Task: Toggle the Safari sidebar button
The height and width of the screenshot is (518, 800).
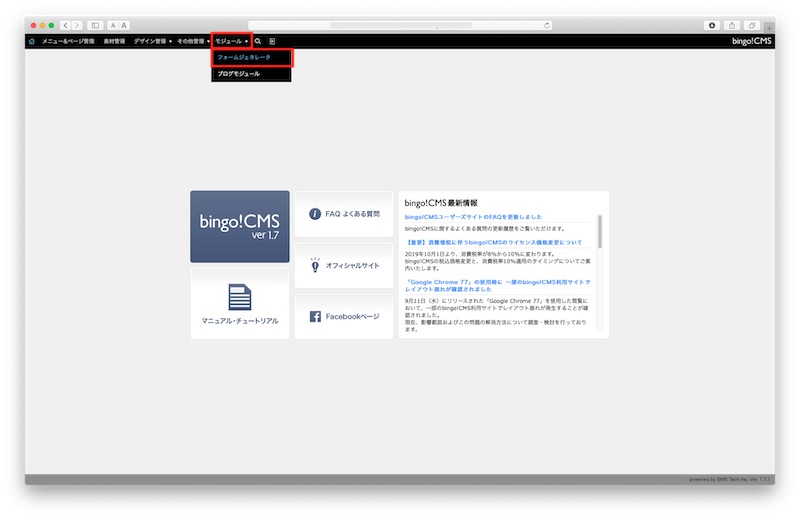Action: (95, 25)
